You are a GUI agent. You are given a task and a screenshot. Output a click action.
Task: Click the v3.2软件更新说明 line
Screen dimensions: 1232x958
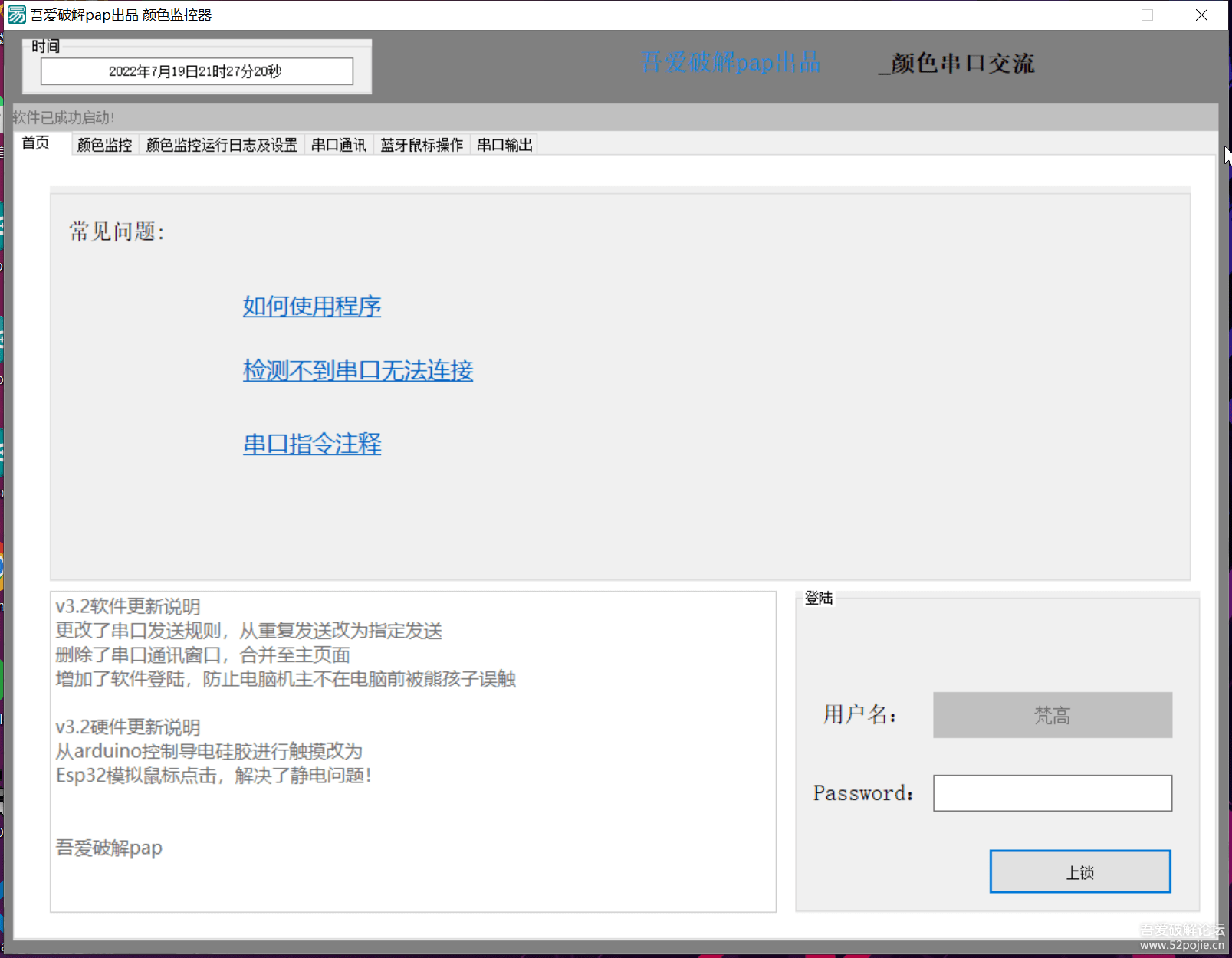pos(128,606)
